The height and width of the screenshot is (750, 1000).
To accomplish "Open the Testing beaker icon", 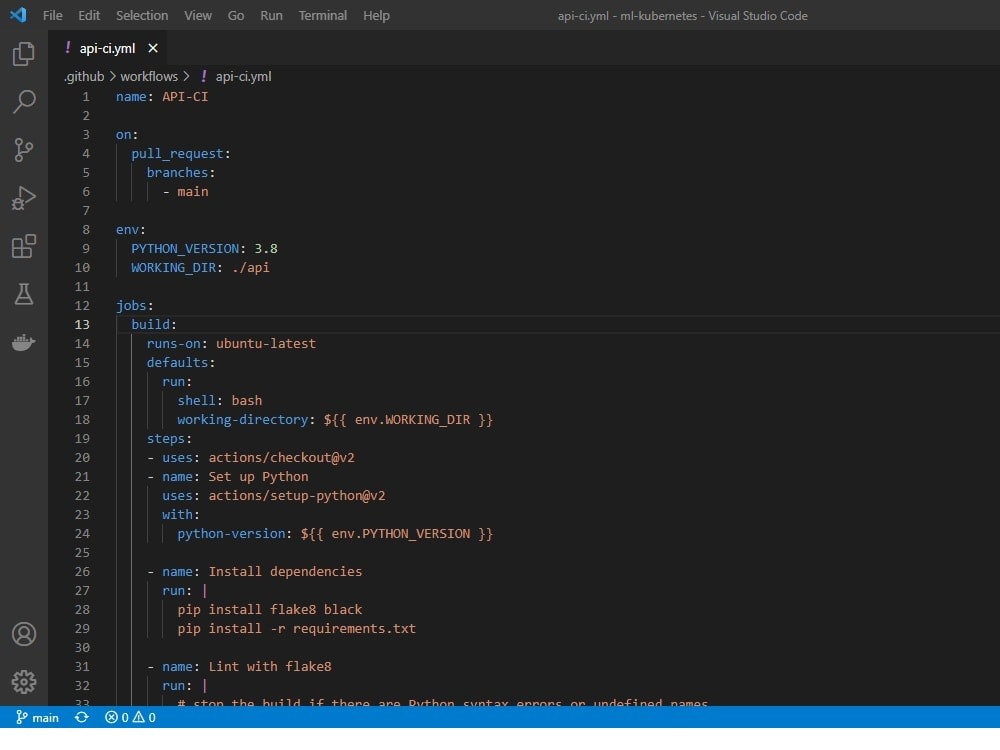I will tap(24, 294).
